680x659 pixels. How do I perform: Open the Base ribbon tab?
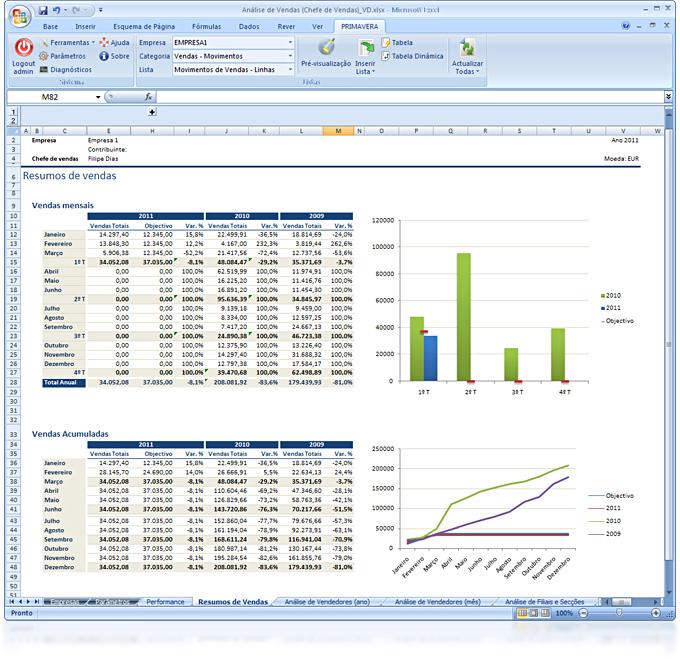(50, 26)
